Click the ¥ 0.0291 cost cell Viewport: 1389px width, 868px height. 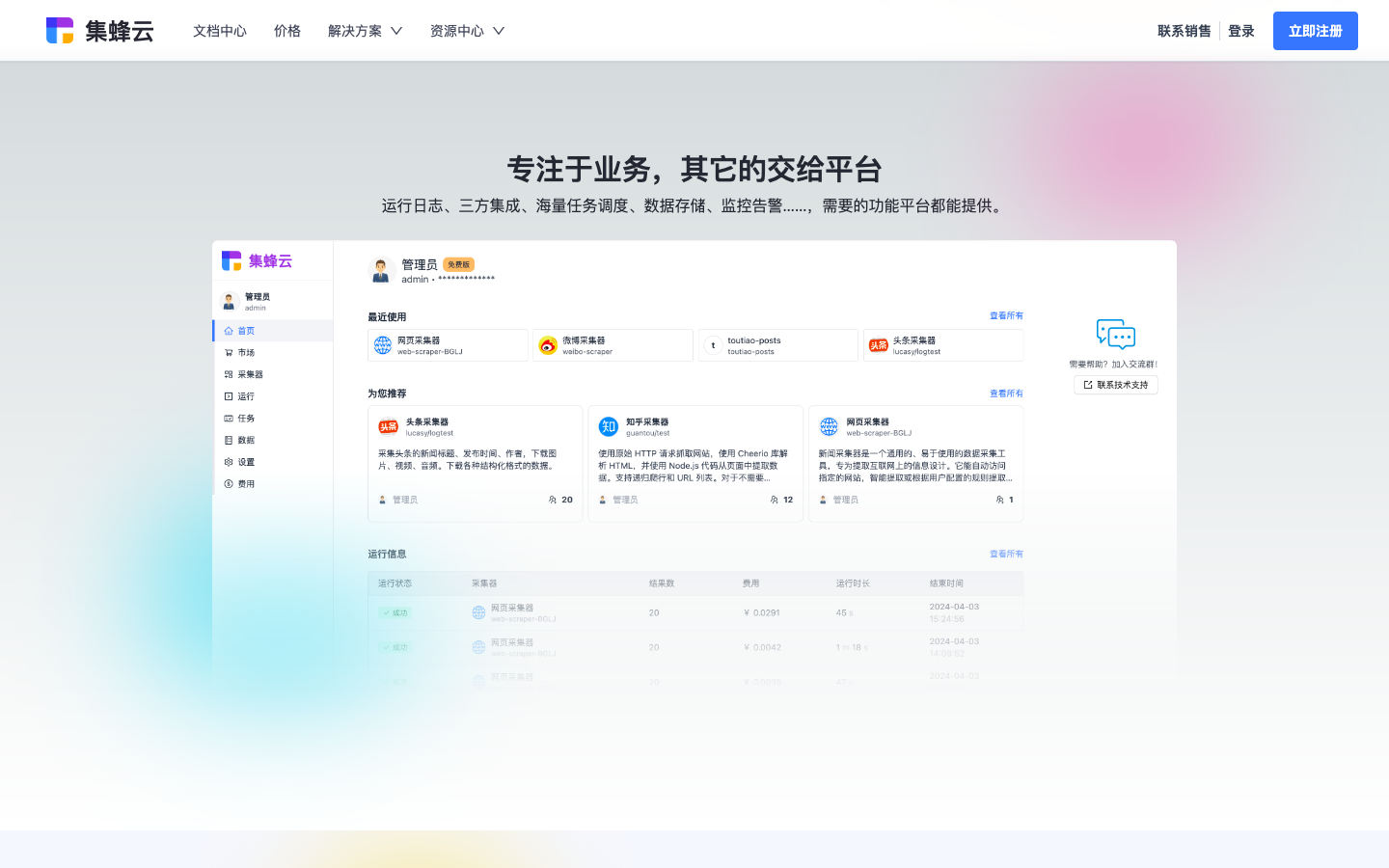(x=762, y=612)
